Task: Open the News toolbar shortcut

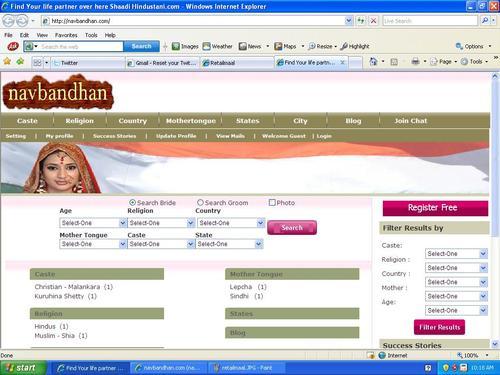Action: (250, 46)
